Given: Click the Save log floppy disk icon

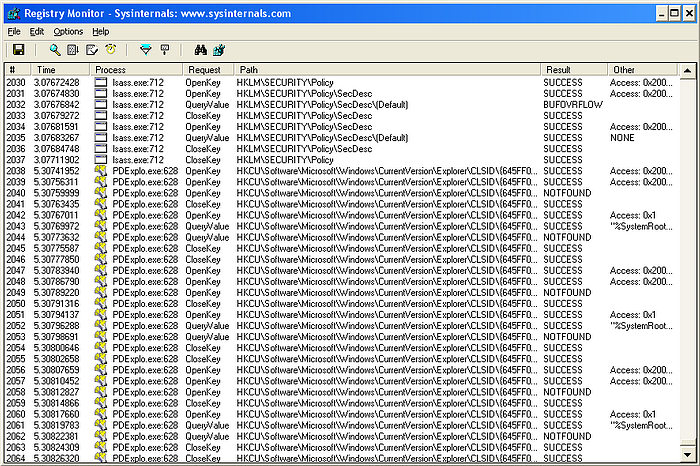Looking at the screenshot, I should coord(18,50).
